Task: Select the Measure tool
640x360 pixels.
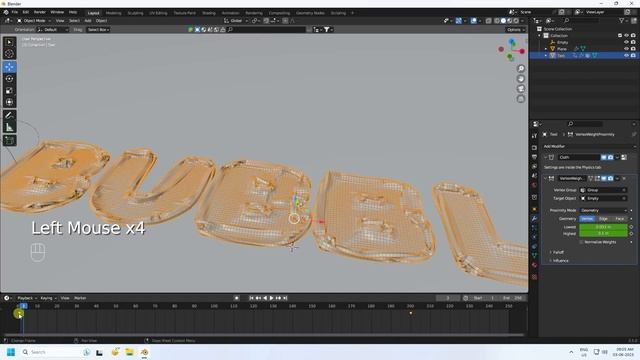Action: point(9,127)
